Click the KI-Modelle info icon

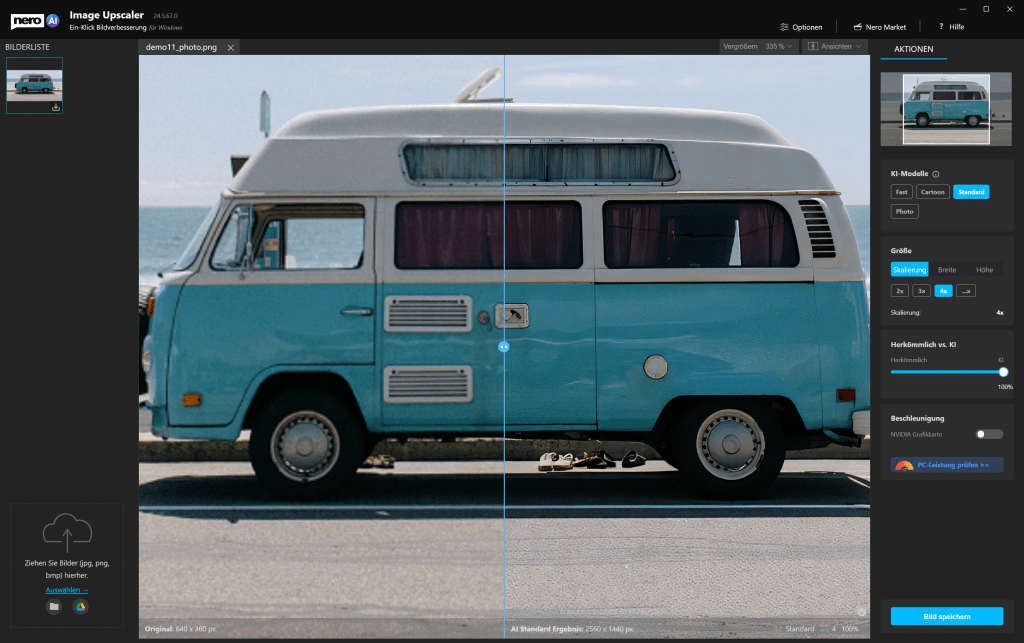[936, 174]
